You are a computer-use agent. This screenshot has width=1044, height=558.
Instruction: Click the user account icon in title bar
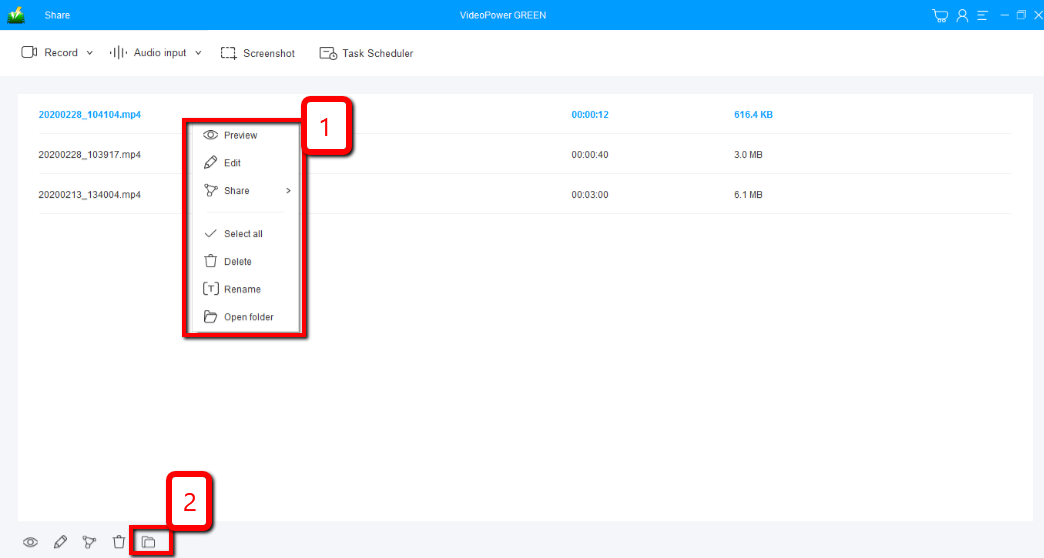coord(962,15)
